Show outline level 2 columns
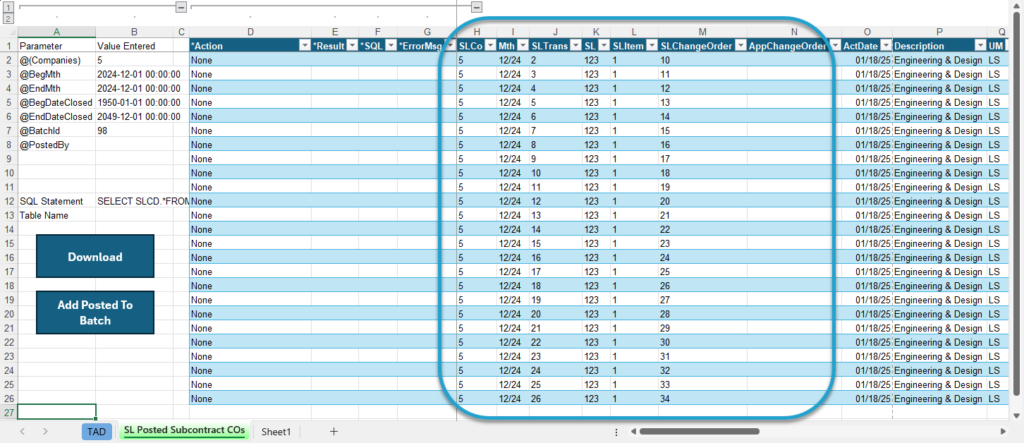The height and width of the screenshot is (443, 1024). pyautogui.click(x=8, y=18)
